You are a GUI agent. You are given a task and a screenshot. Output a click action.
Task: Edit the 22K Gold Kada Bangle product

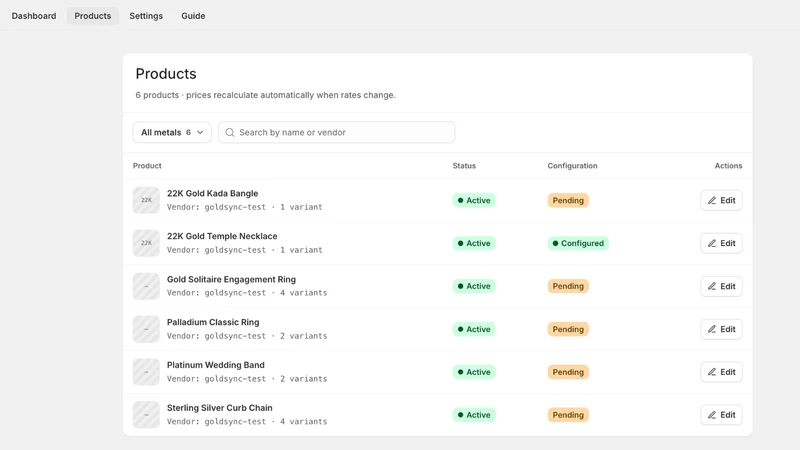point(721,201)
